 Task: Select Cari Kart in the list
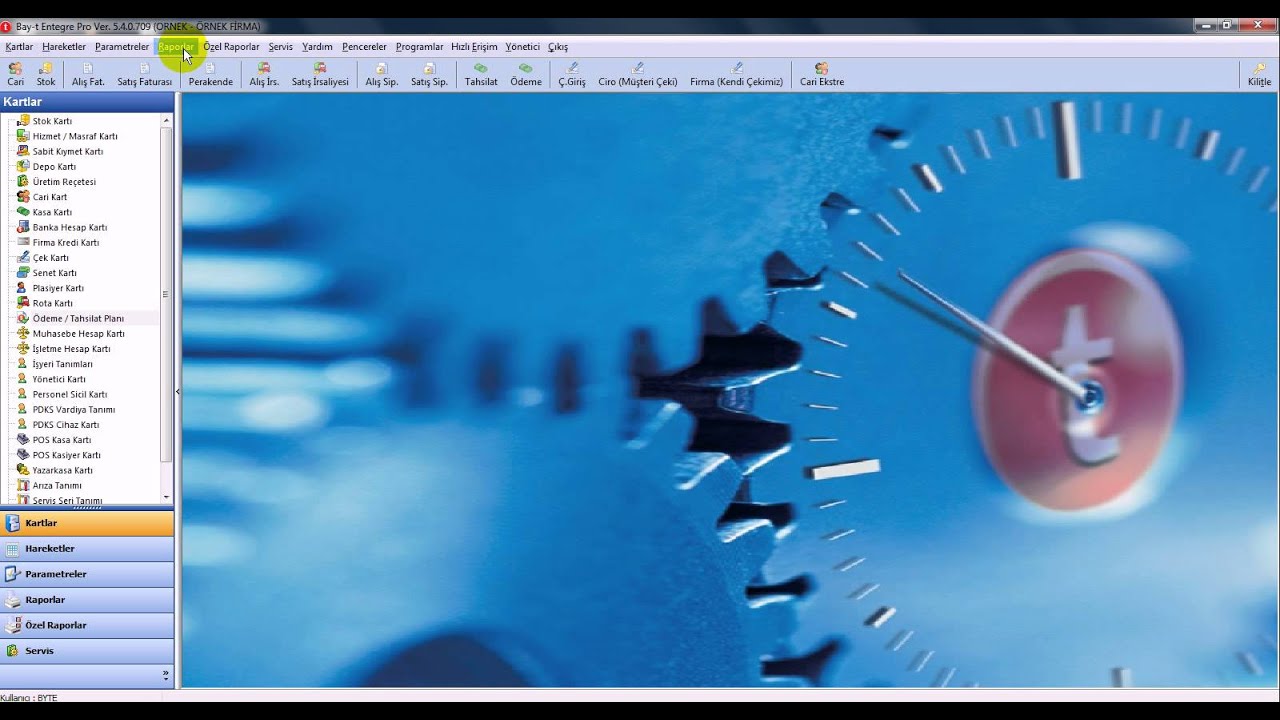pyautogui.click(x=50, y=197)
